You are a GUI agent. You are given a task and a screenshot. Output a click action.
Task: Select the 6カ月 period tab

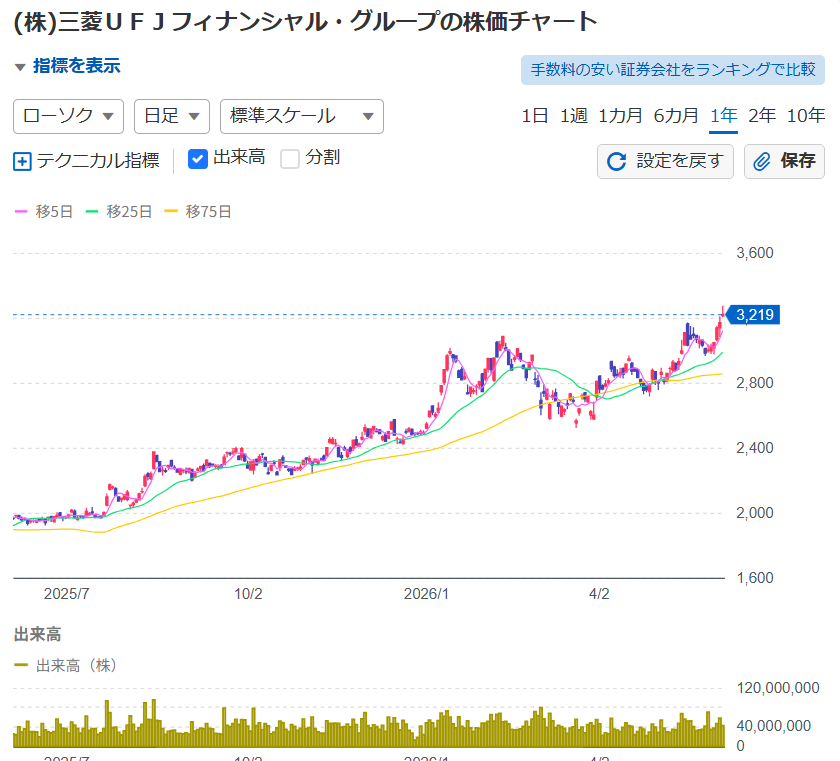tap(676, 116)
